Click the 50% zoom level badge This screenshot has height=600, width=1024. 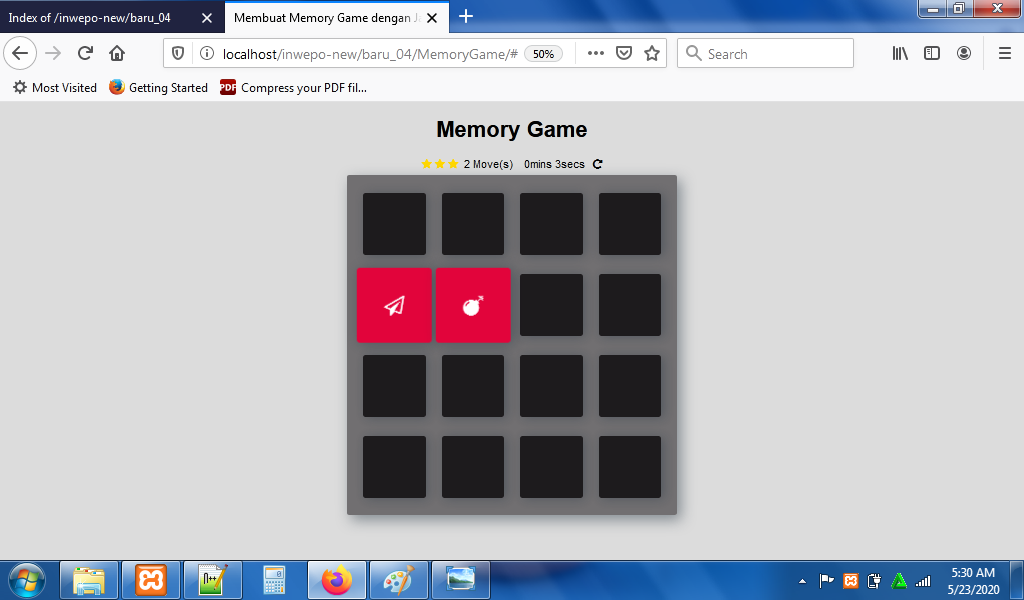(543, 54)
